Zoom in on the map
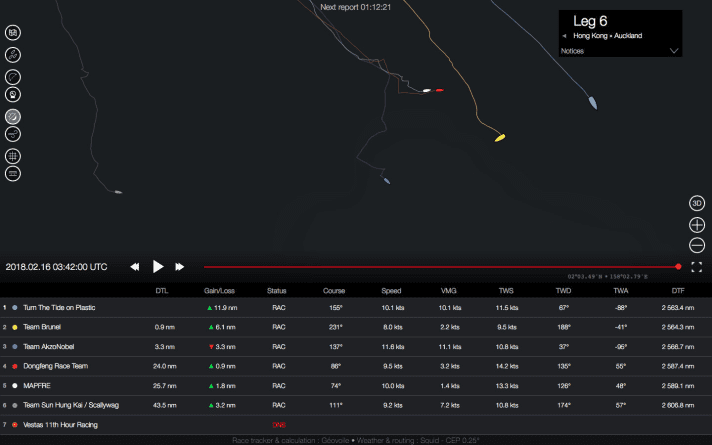 pyautogui.click(x=697, y=225)
